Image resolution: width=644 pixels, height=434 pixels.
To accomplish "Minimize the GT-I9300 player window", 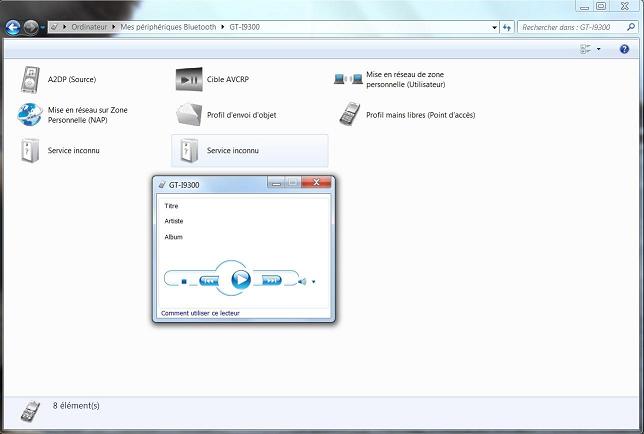I will 276,183.
